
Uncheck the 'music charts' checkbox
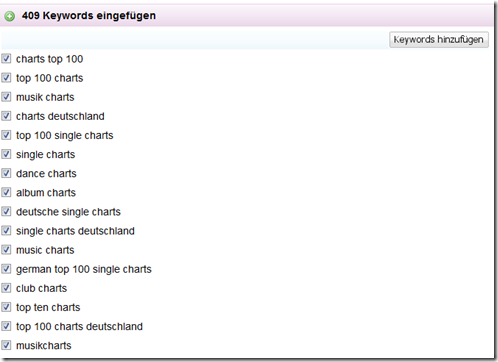coord(6,250)
